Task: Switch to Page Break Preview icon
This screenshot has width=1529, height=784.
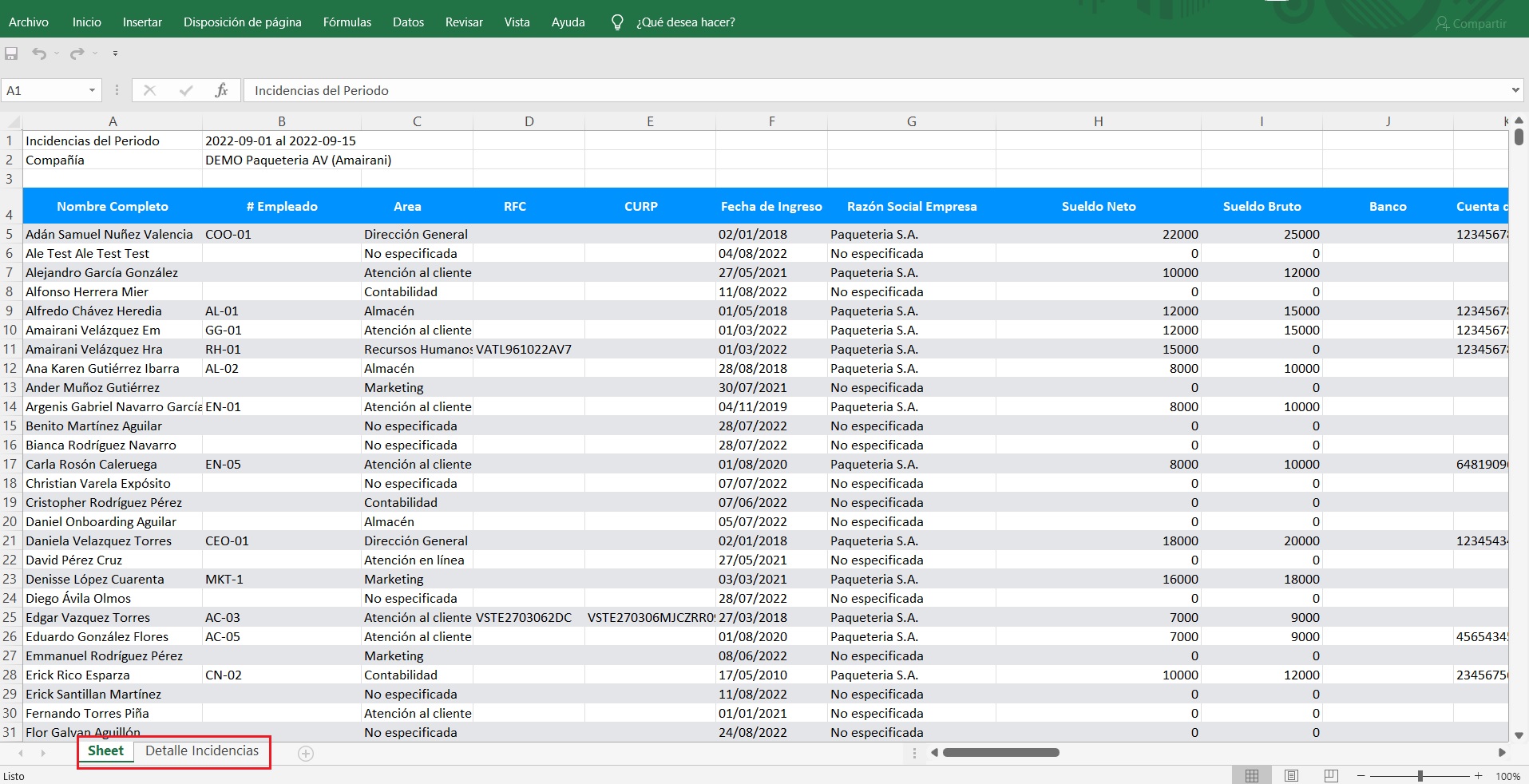Action: 1330,776
